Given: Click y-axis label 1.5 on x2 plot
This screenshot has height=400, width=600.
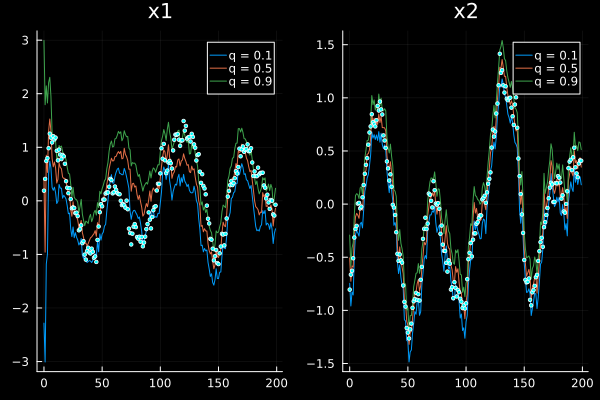Looking at the screenshot, I should point(326,45).
